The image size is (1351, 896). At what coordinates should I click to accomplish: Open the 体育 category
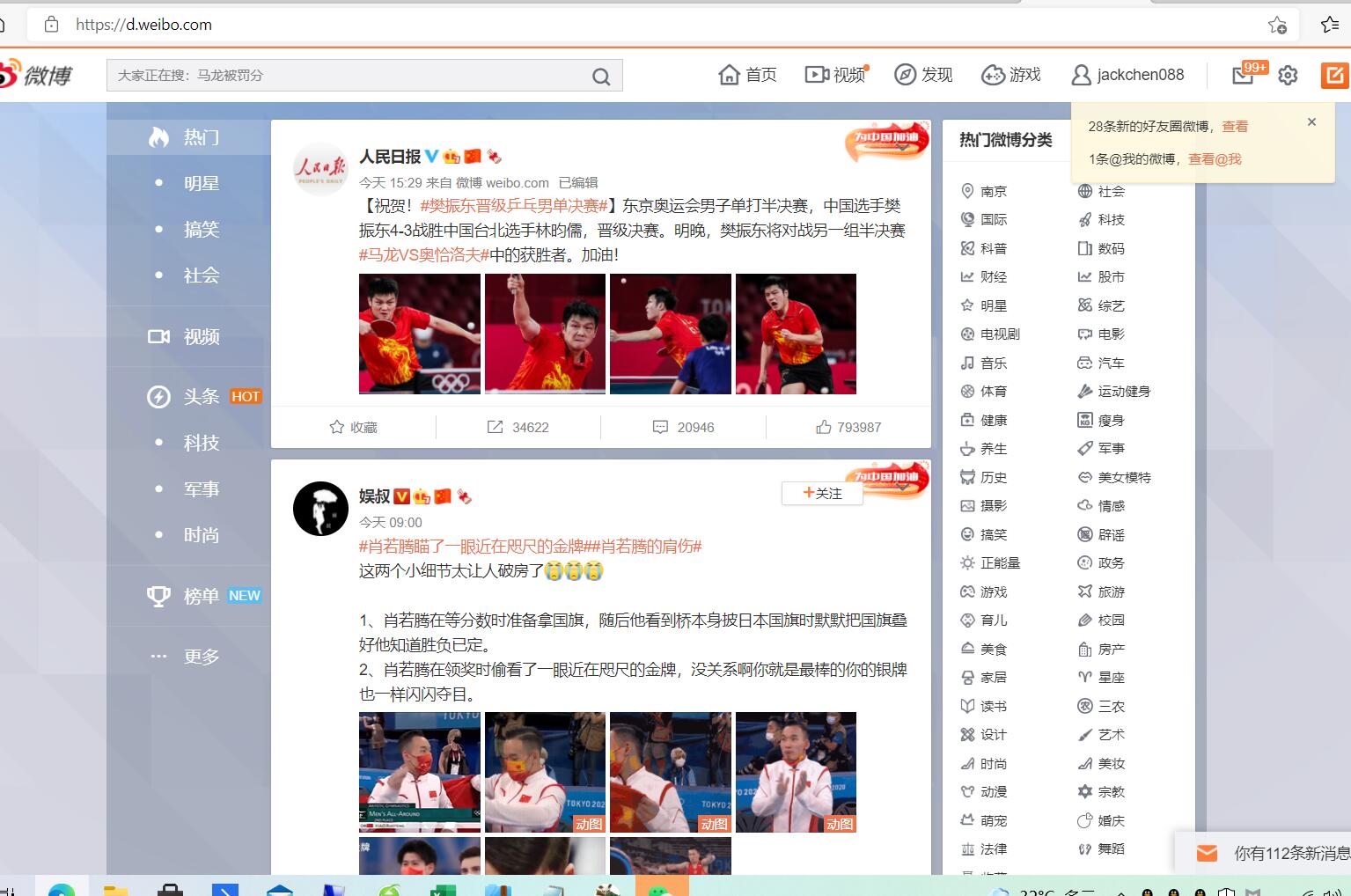coord(984,391)
